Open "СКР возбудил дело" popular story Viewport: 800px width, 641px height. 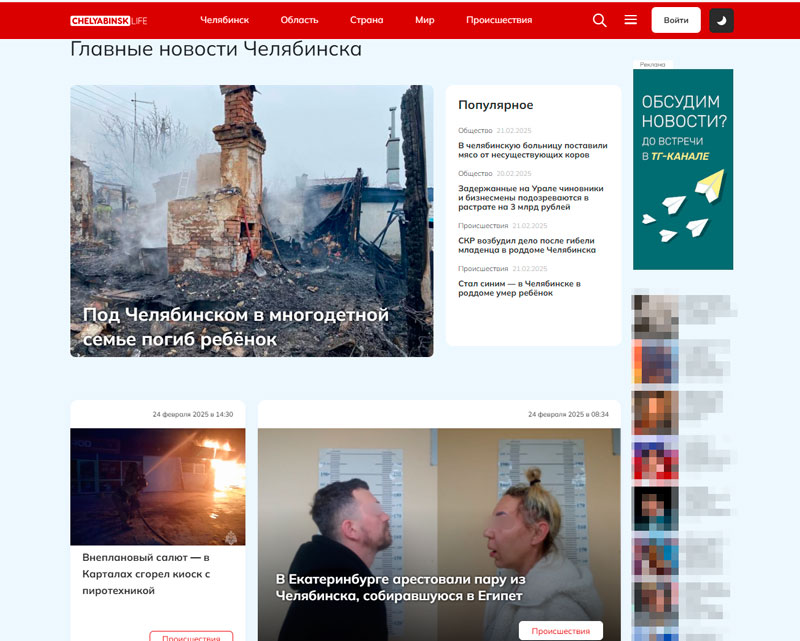528,243
